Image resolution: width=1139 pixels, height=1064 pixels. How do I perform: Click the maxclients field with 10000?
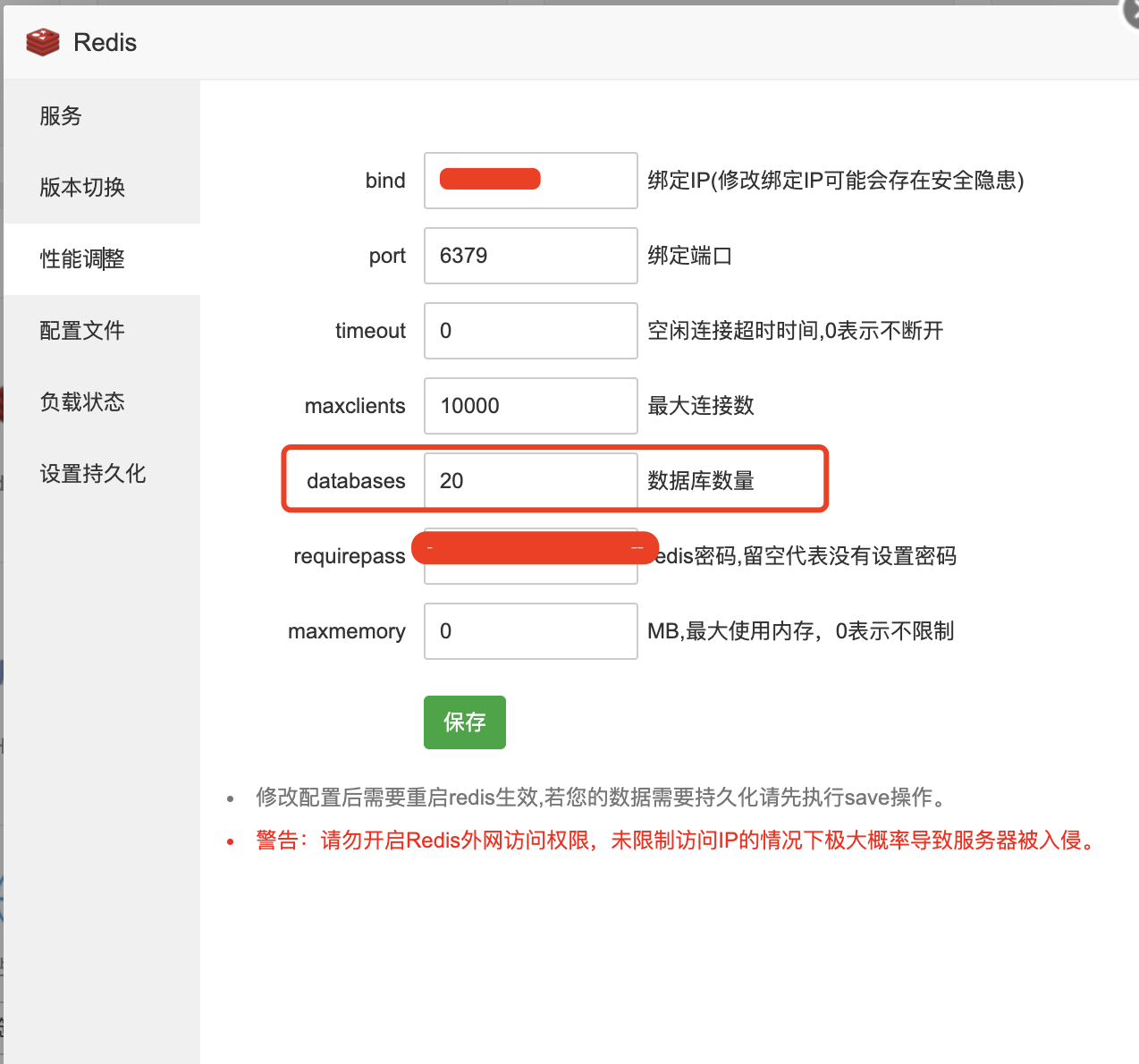click(531, 406)
